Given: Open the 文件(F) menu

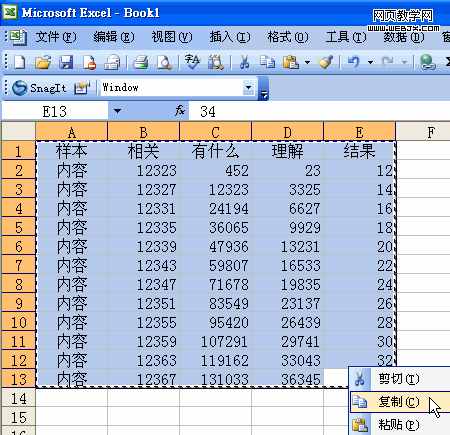Looking at the screenshot, I should tap(56, 37).
